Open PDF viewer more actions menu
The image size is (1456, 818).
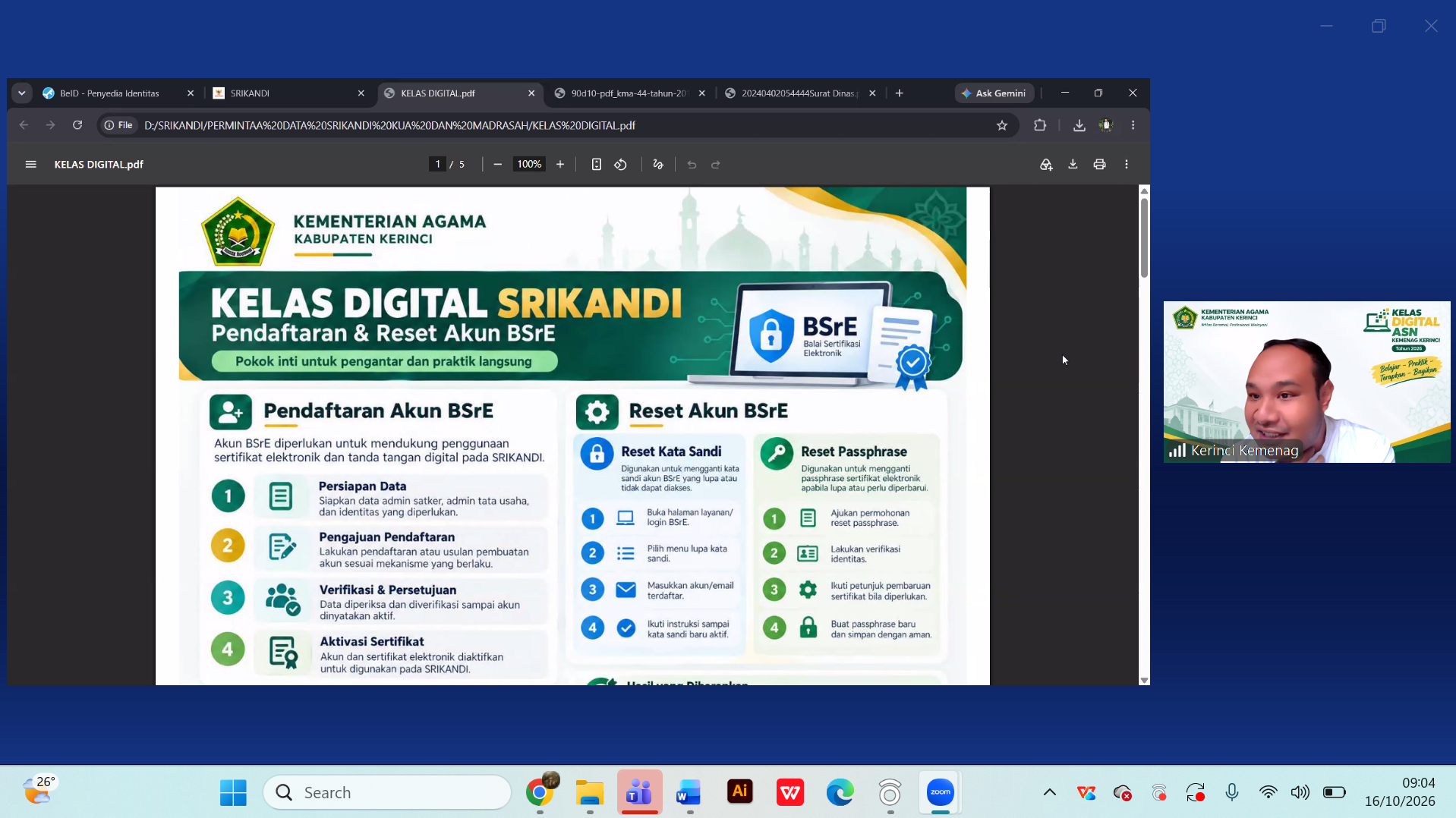[1127, 164]
